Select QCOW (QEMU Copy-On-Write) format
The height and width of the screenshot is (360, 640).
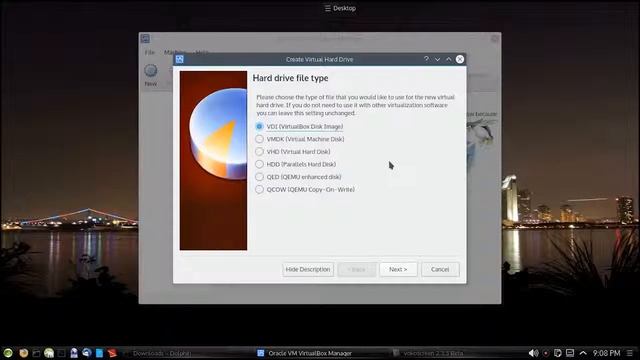coord(305,190)
